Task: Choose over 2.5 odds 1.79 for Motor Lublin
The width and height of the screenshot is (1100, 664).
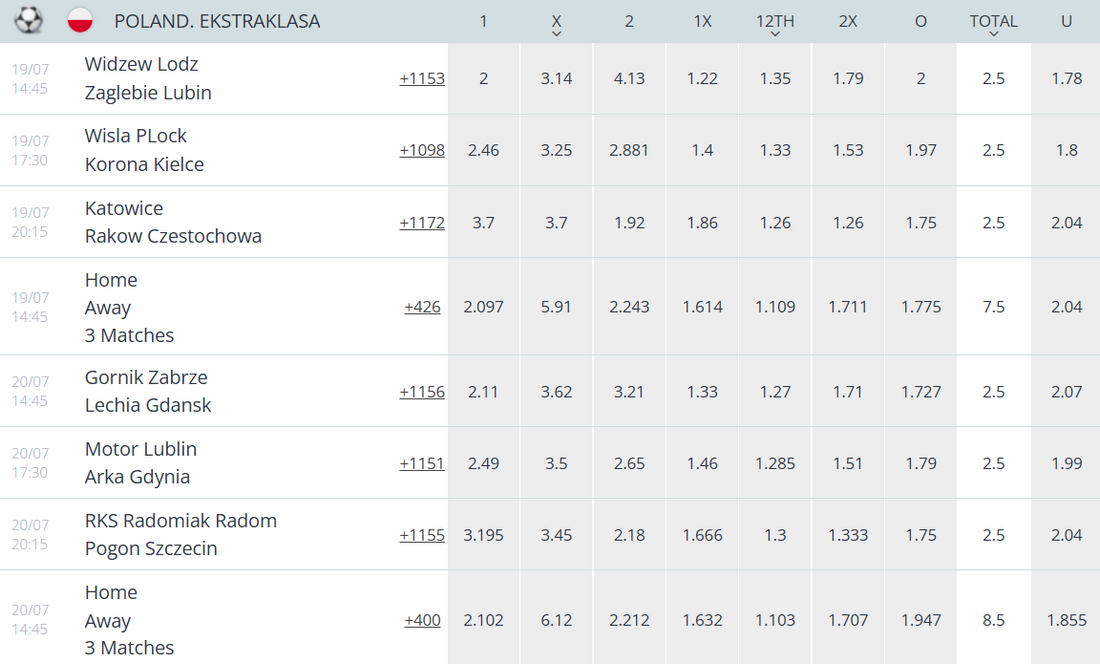Action: (921, 463)
